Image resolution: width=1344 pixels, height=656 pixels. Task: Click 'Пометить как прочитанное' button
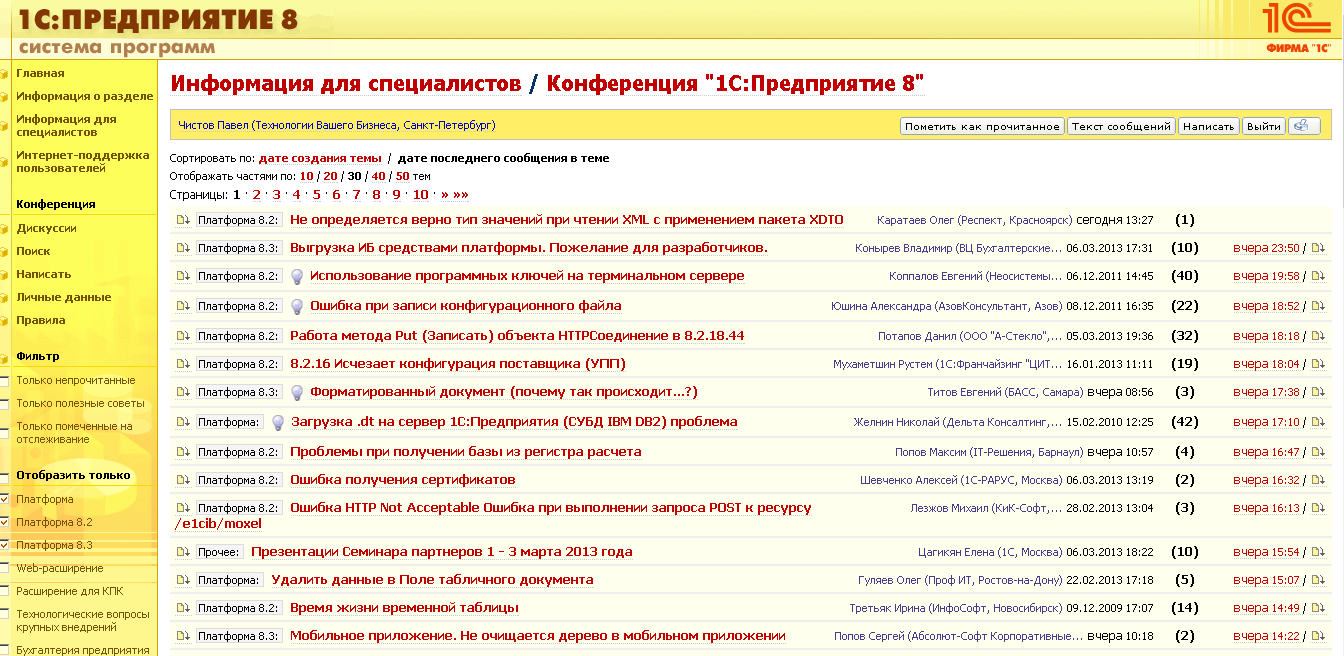click(982, 126)
